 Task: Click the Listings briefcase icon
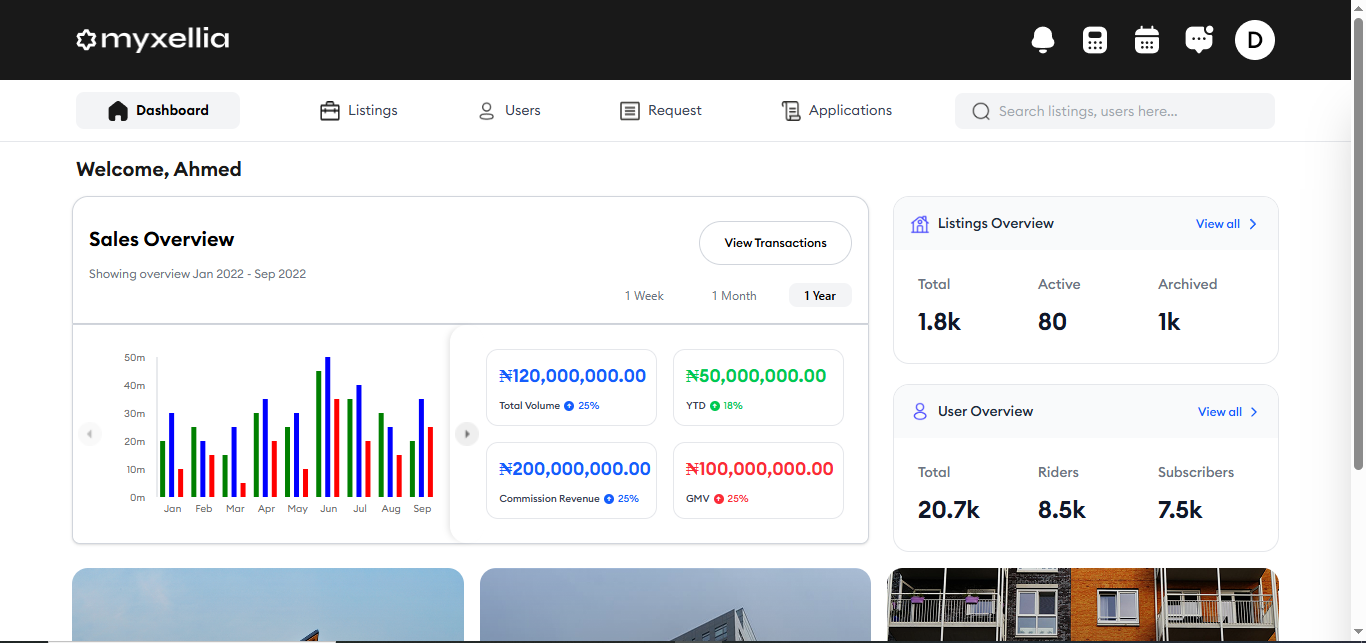click(x=330, y=110)
